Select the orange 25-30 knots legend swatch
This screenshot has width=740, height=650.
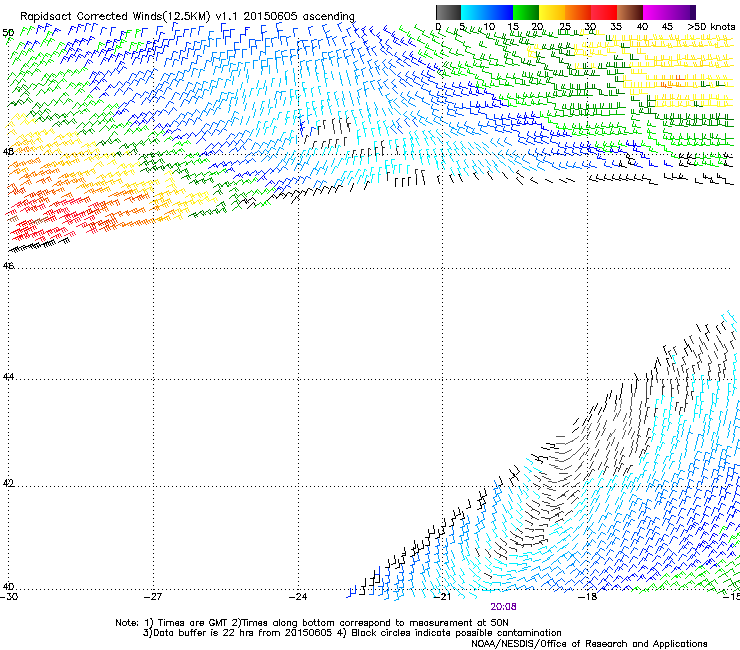[578, 12]
